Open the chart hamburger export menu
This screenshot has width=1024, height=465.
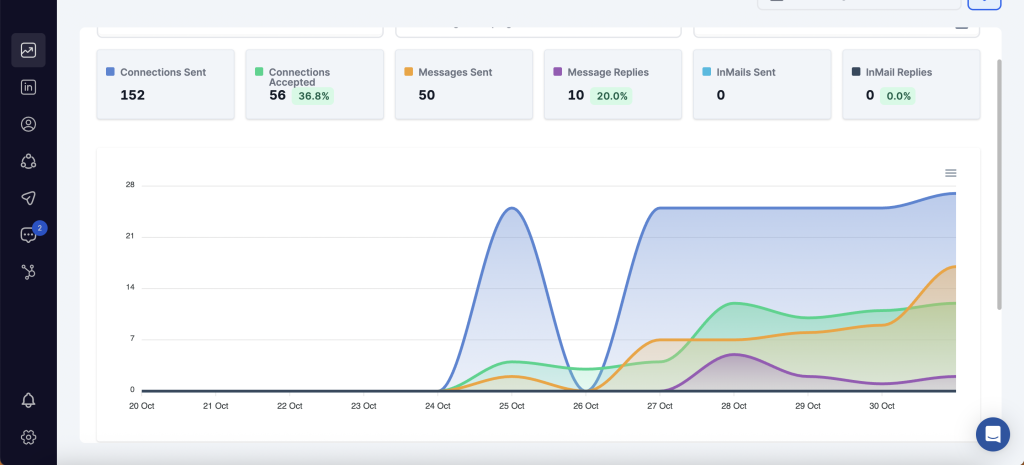(950, 173)
